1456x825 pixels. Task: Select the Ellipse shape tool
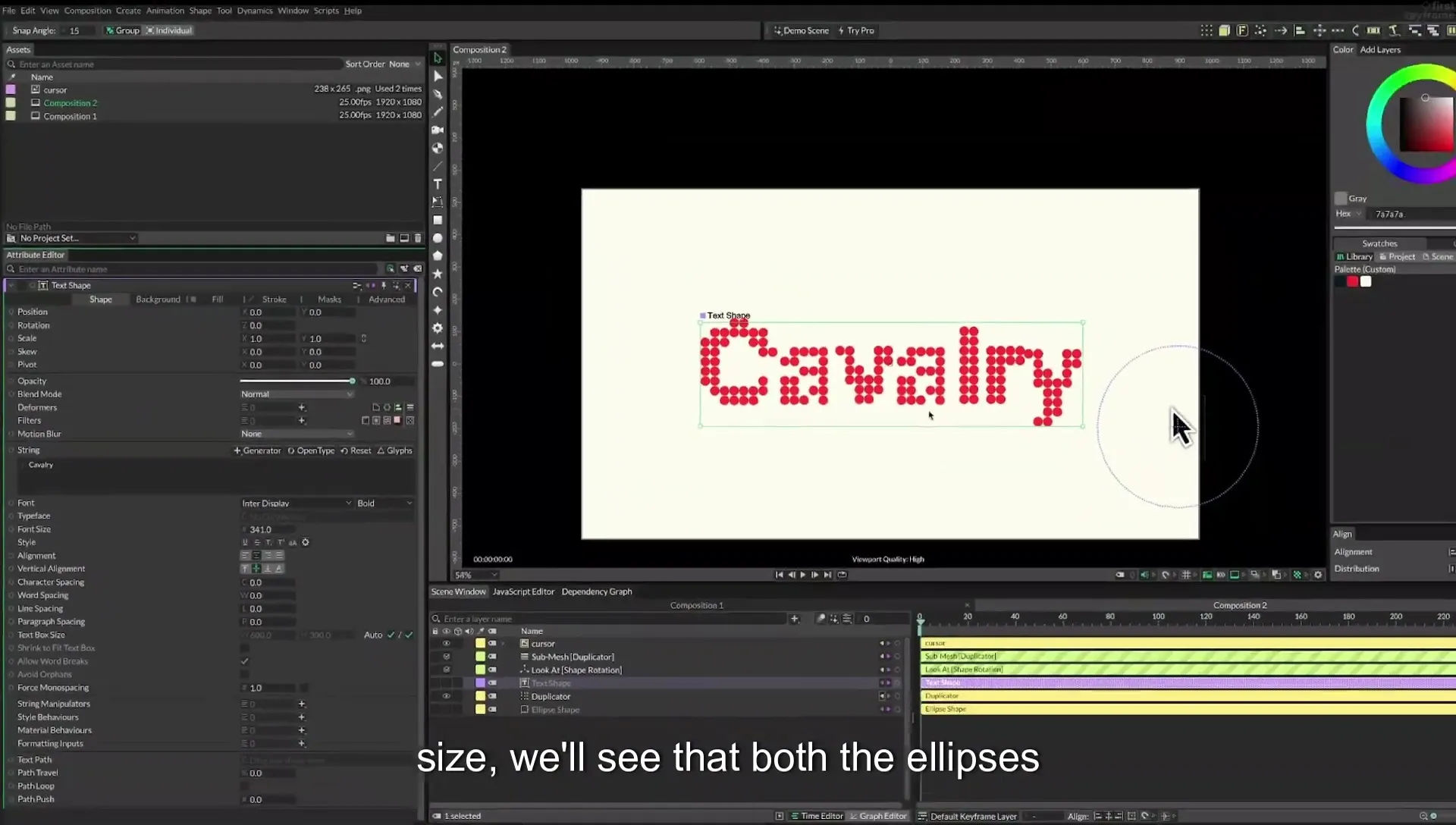click(x=438, y=238)
